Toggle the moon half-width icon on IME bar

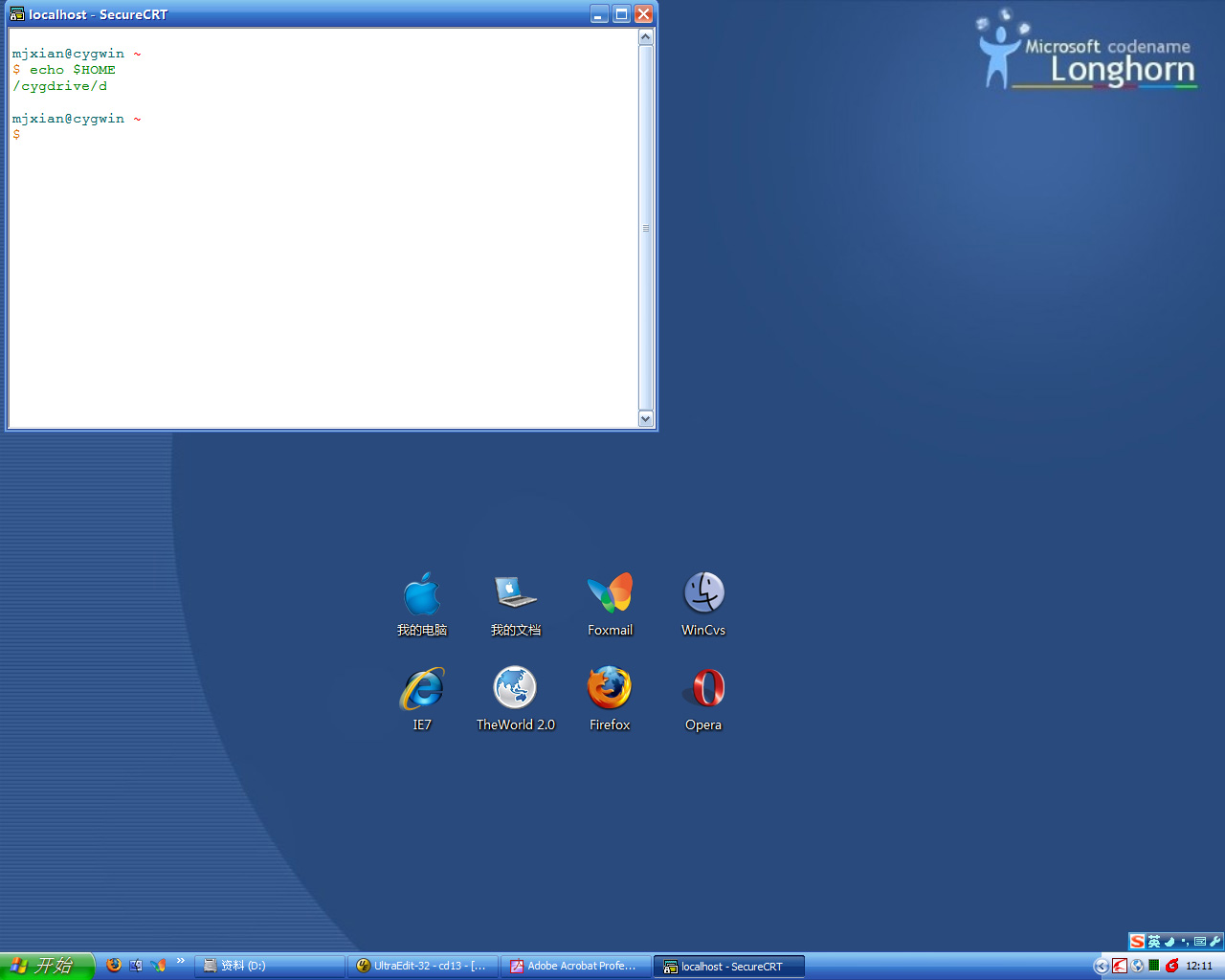tap(1169, 942)
